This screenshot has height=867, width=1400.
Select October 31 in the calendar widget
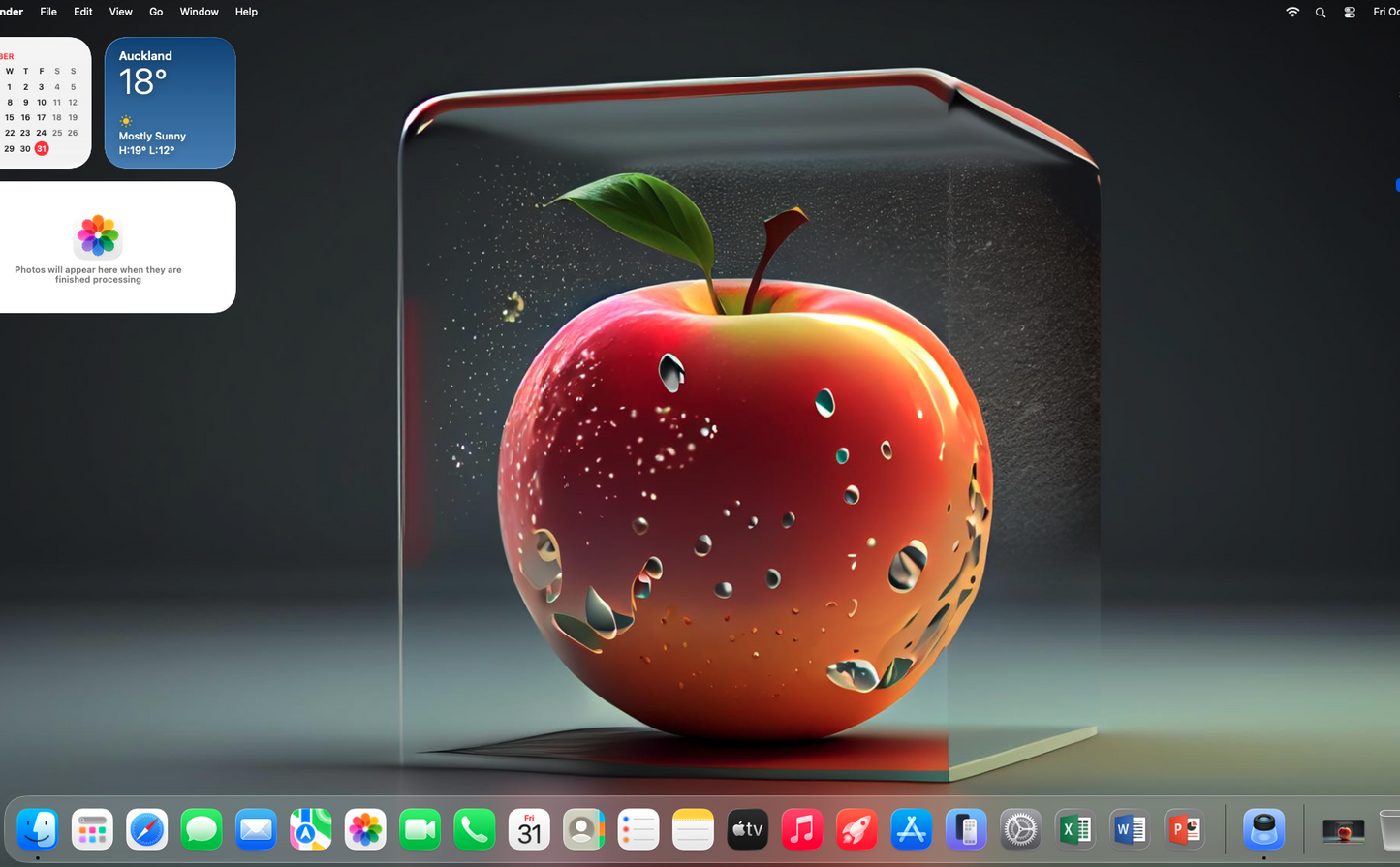click(x=40, y=148)
